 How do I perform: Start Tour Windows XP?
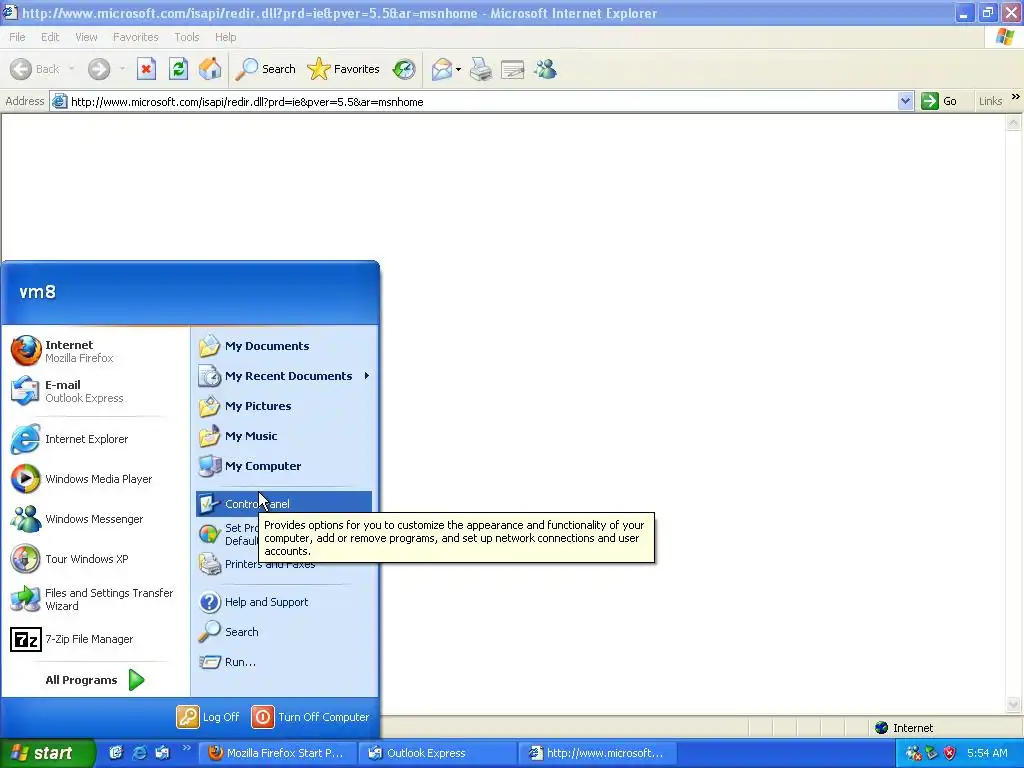(95, 559)
